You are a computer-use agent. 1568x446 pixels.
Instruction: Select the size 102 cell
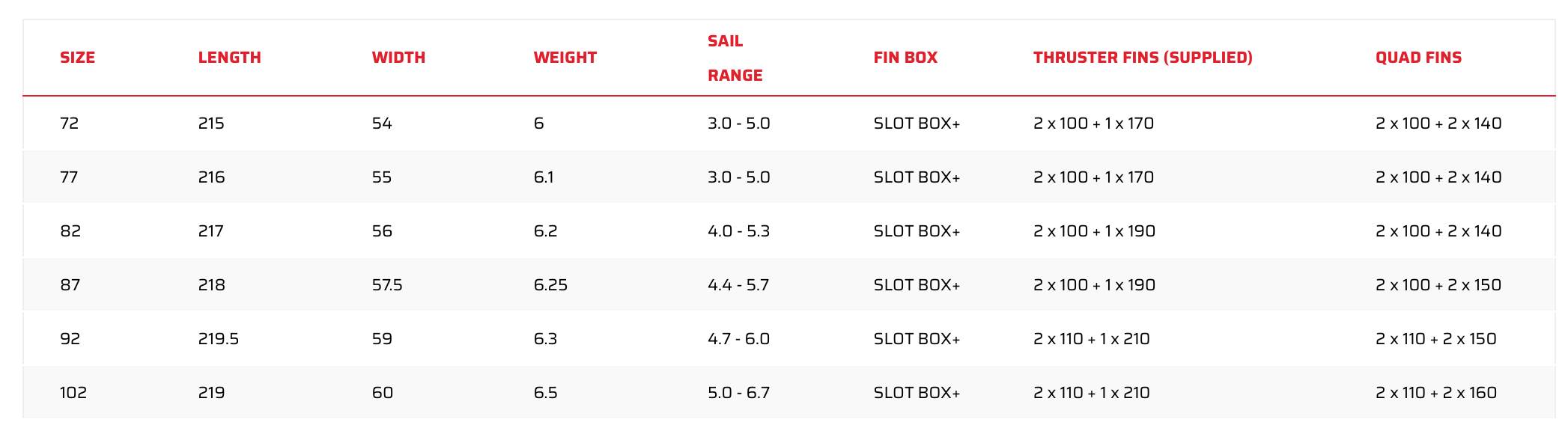pos(73,393)
